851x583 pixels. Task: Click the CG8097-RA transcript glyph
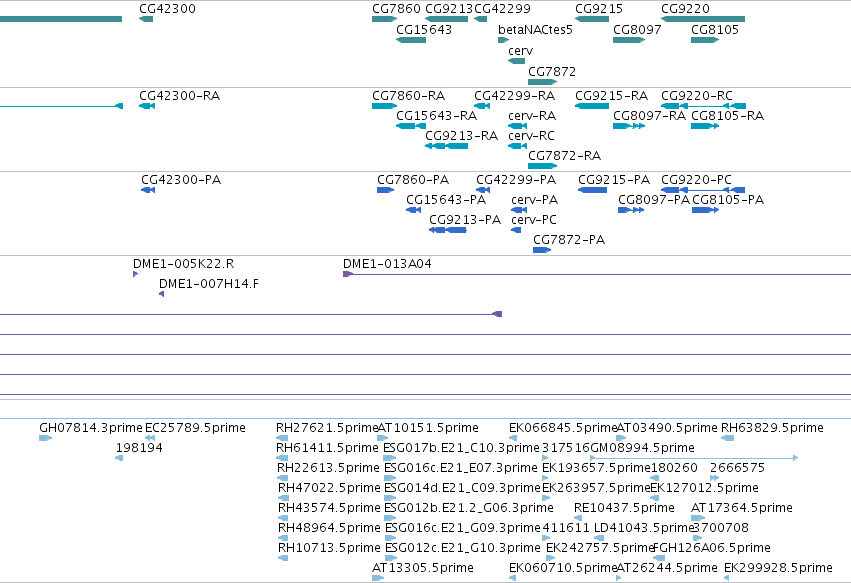pyautogui.click(x=629, y=126)
